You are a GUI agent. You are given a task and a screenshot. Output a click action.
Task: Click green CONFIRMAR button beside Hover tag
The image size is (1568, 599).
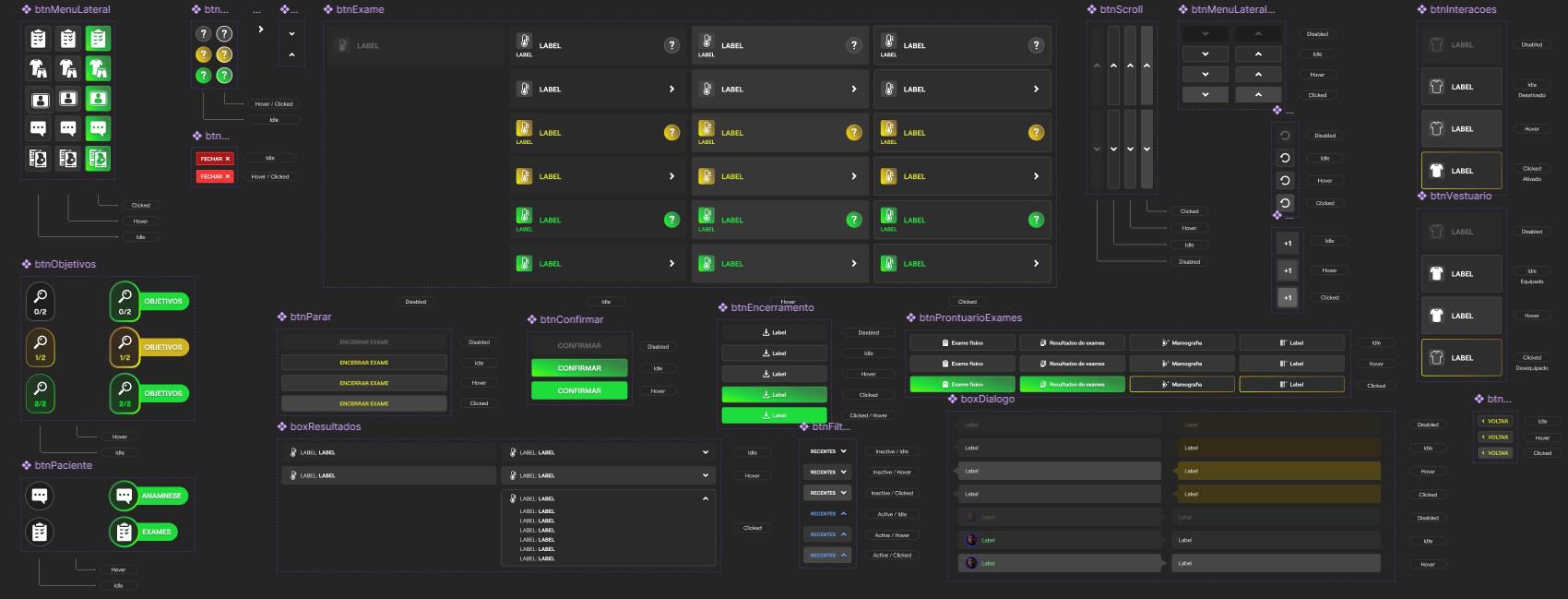(579, 390)
